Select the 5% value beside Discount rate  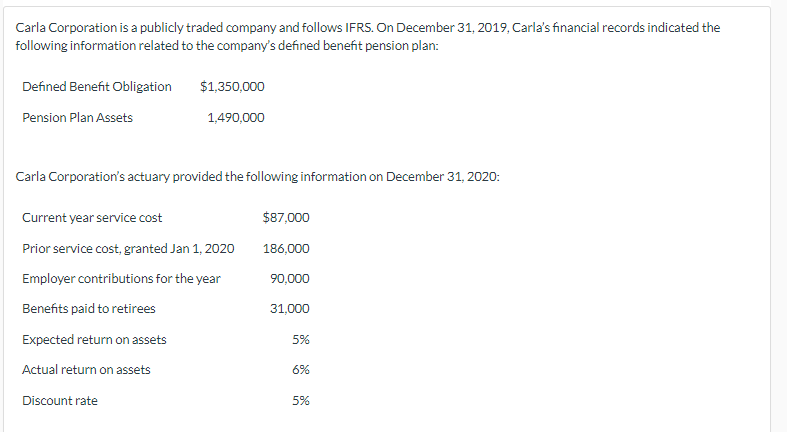point(301,401)
